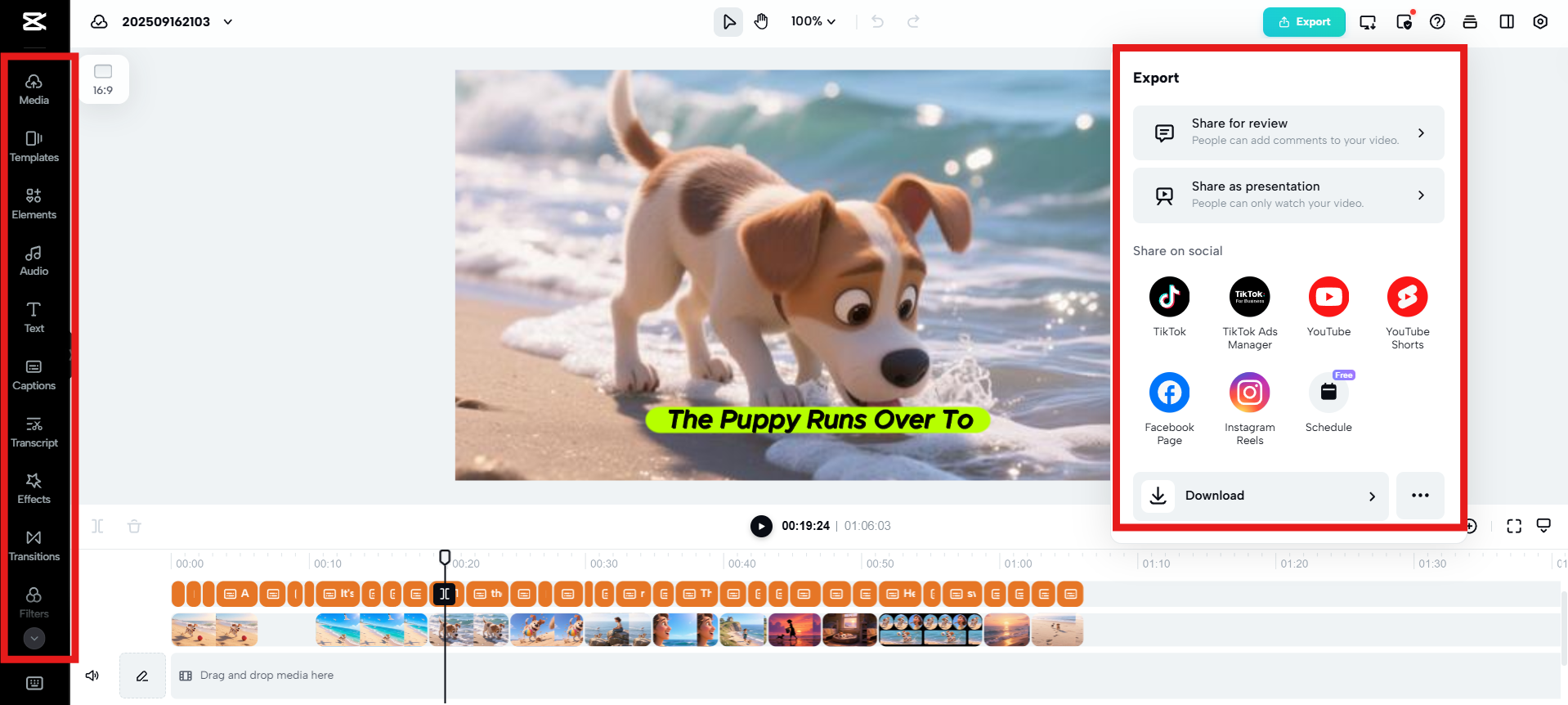1568x705 pixels.
Task: Click the Download button
Action: pyautogui.click(x=1261, y=496)
